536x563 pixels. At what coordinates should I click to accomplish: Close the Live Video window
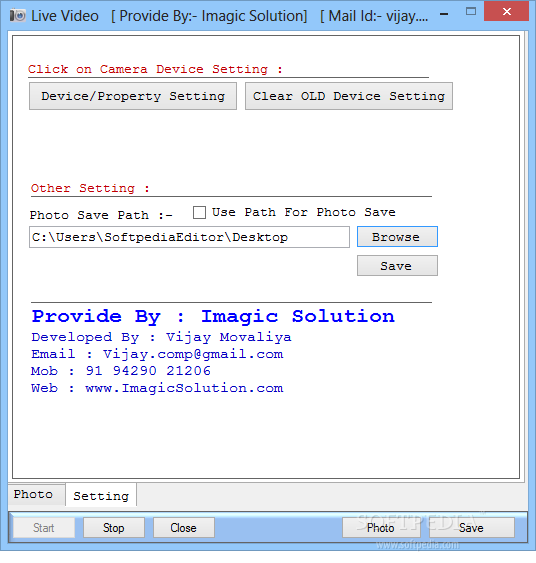click(507, 11)
